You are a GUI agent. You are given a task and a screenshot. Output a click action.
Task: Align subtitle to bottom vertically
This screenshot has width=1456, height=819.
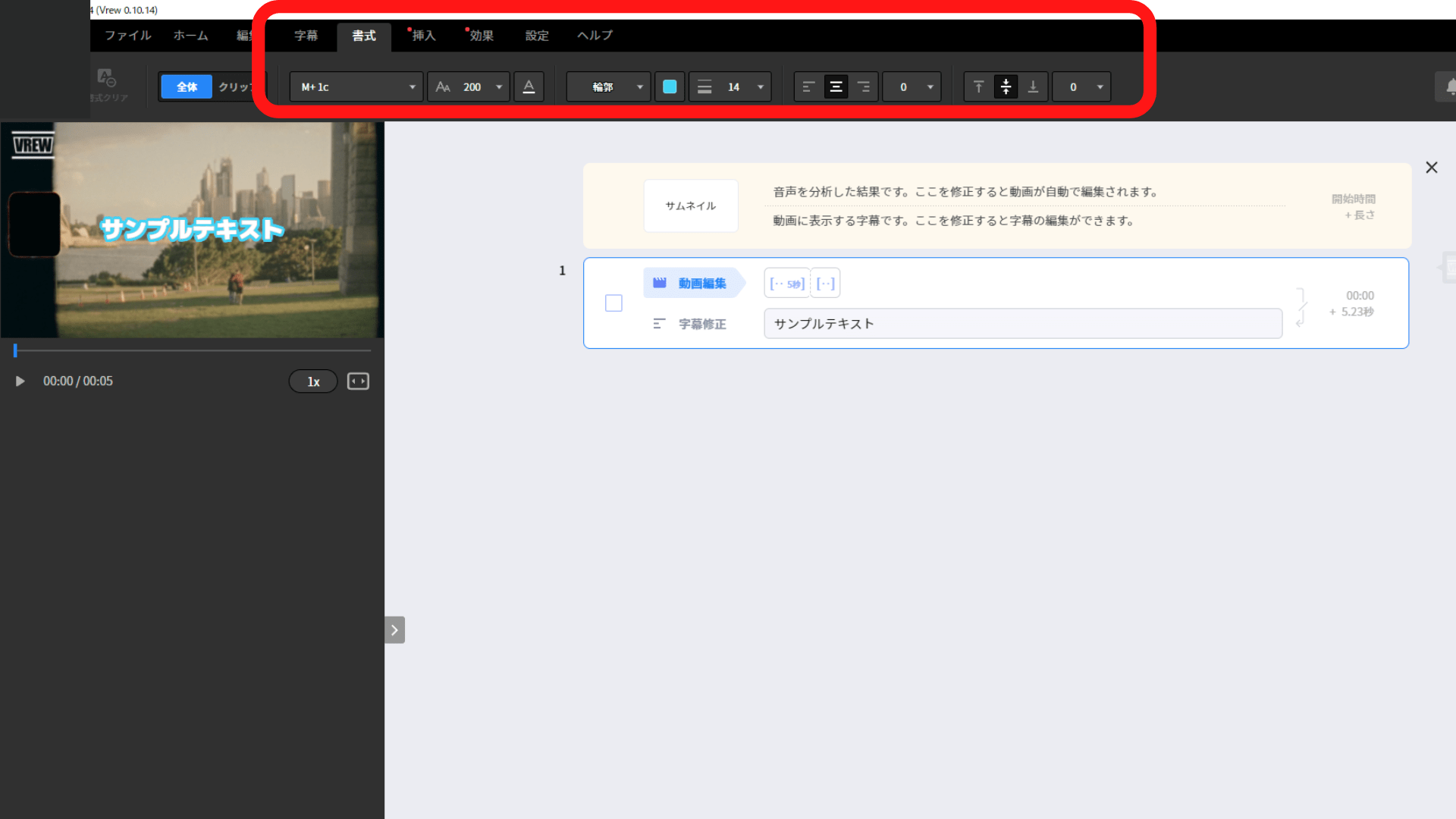pos(1033,87)
